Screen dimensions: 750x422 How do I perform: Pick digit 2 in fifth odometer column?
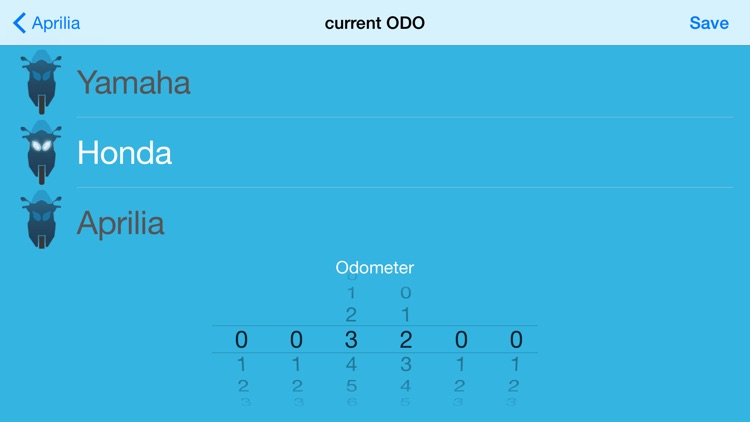460,385
